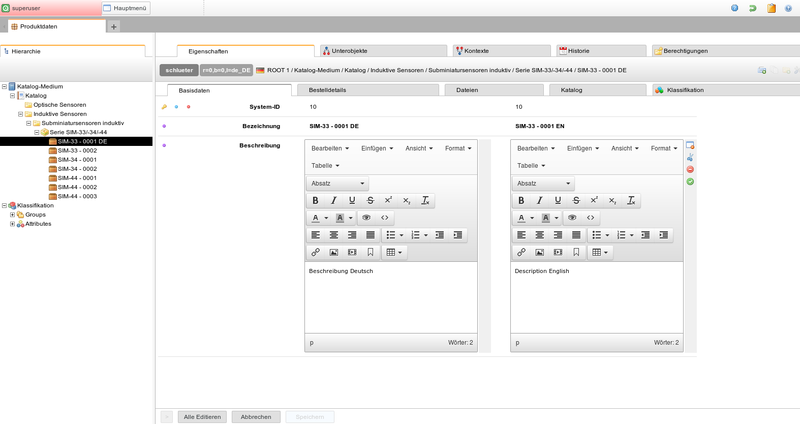Center align text in the German editor
The height and width of the screenshot is (424, 800).
334,235
